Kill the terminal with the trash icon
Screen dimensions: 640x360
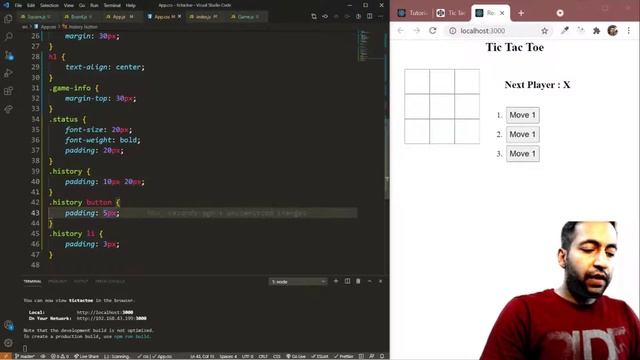point(358,281)
